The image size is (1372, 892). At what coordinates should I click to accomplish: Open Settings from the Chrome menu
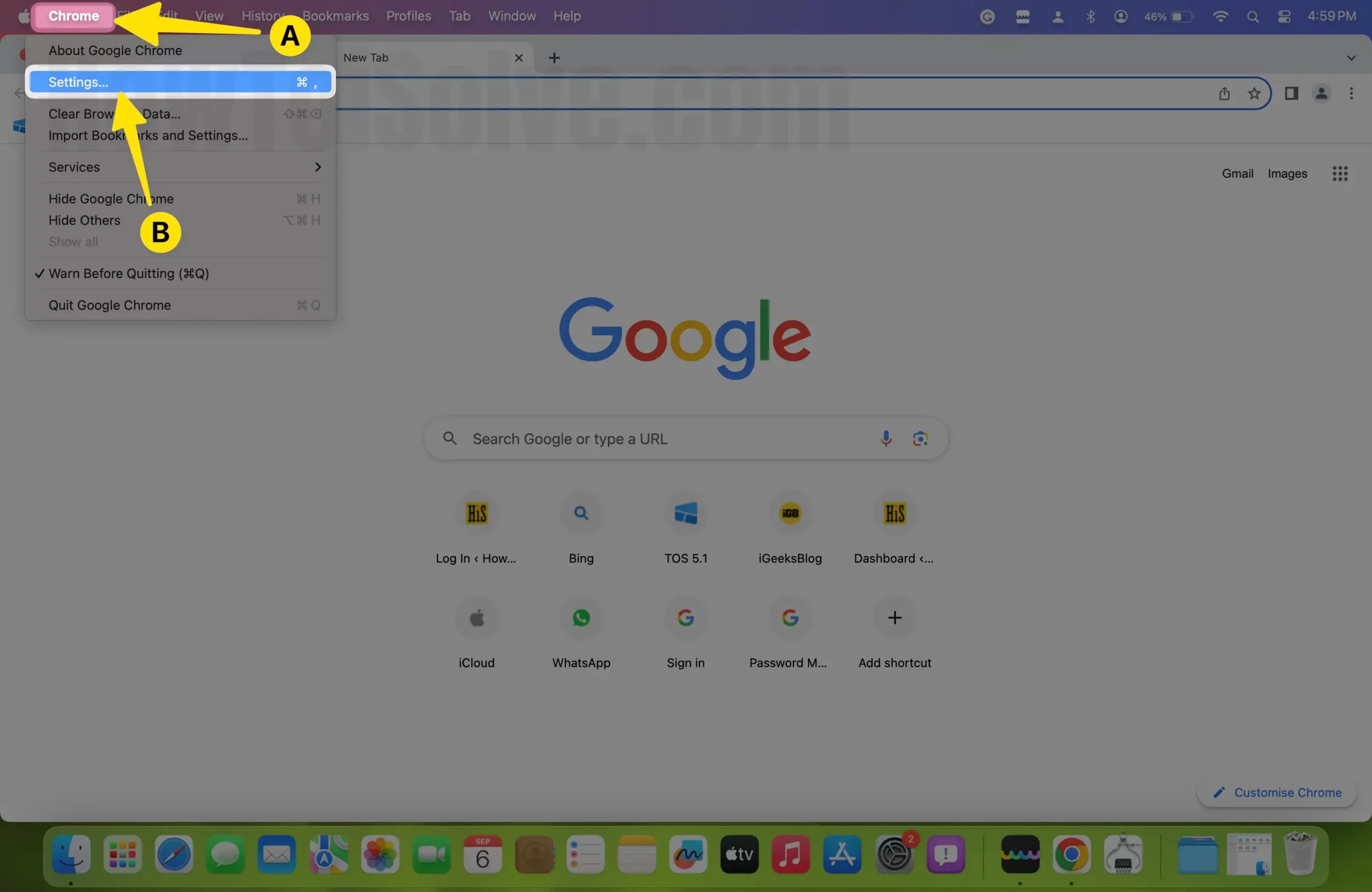pos(181,82)
